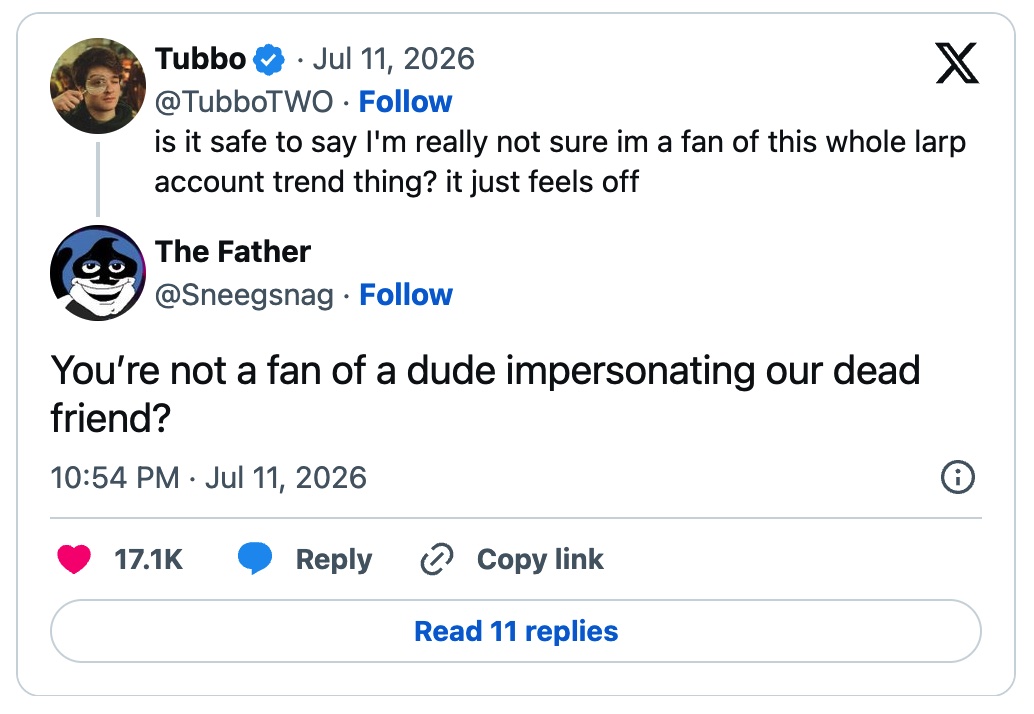
Task: Click the @Sneegsnag handle
Action: [x=244, y=295]
